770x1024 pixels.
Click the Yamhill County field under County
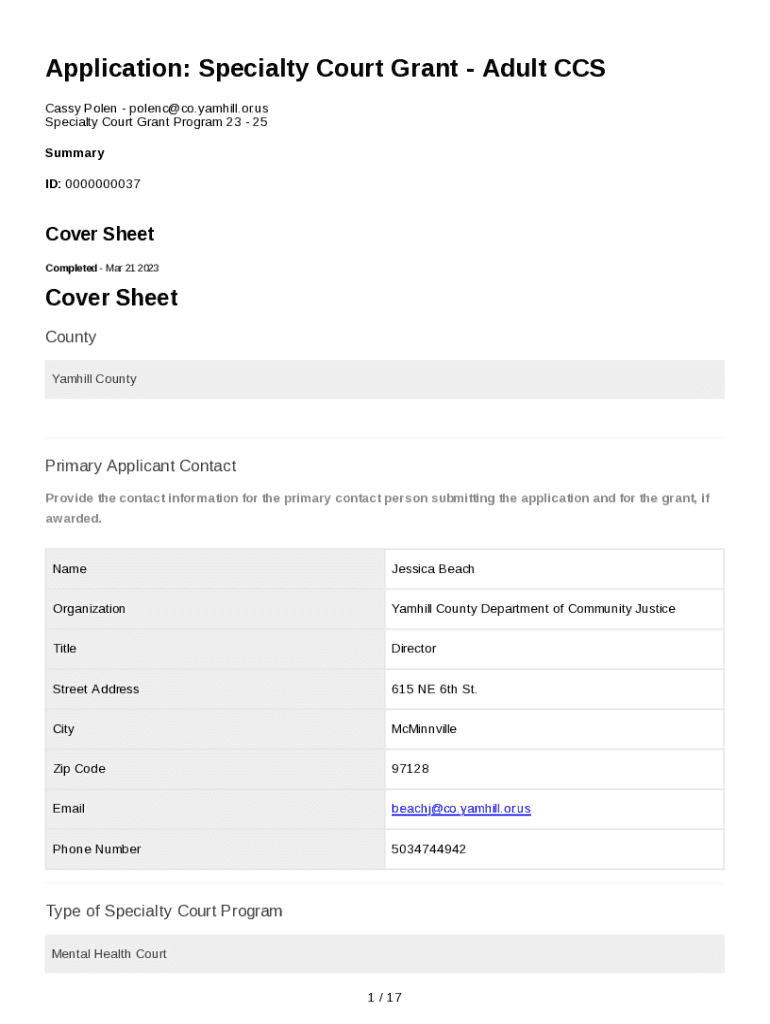click(384, 380)
